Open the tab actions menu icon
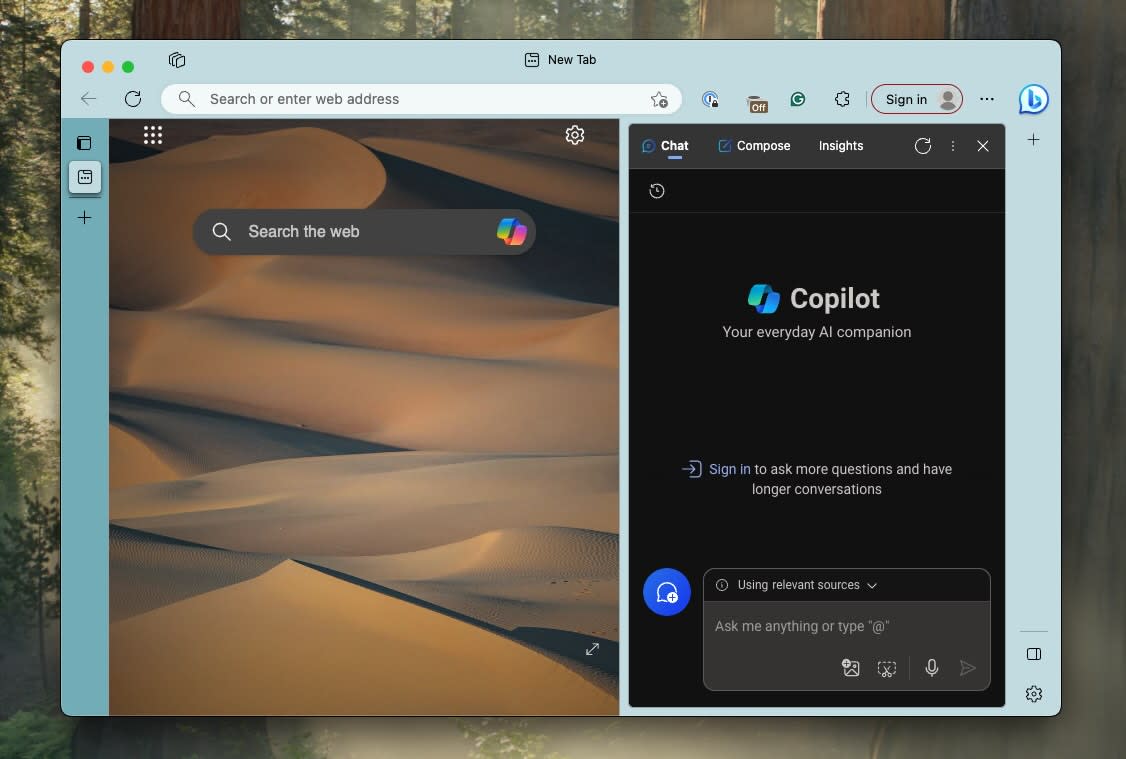 coord(84,143)
